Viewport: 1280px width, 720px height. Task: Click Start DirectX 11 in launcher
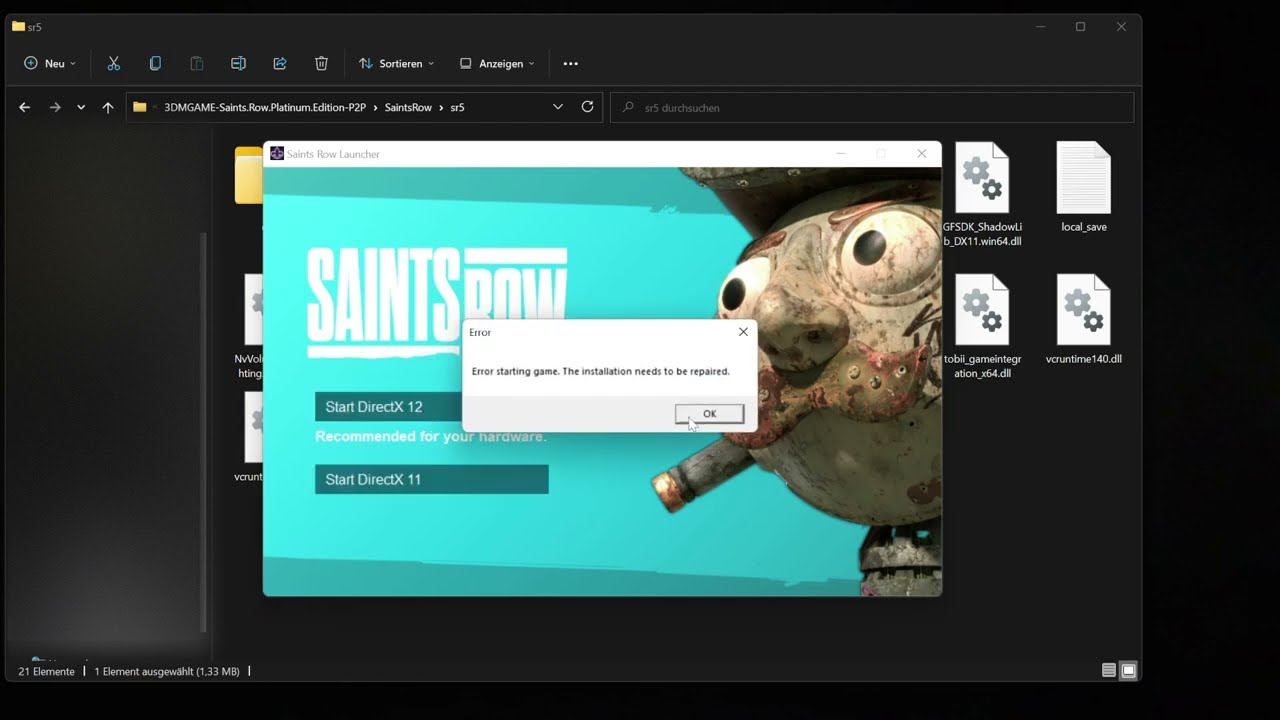pyautogui.click(x=432, y=479)
